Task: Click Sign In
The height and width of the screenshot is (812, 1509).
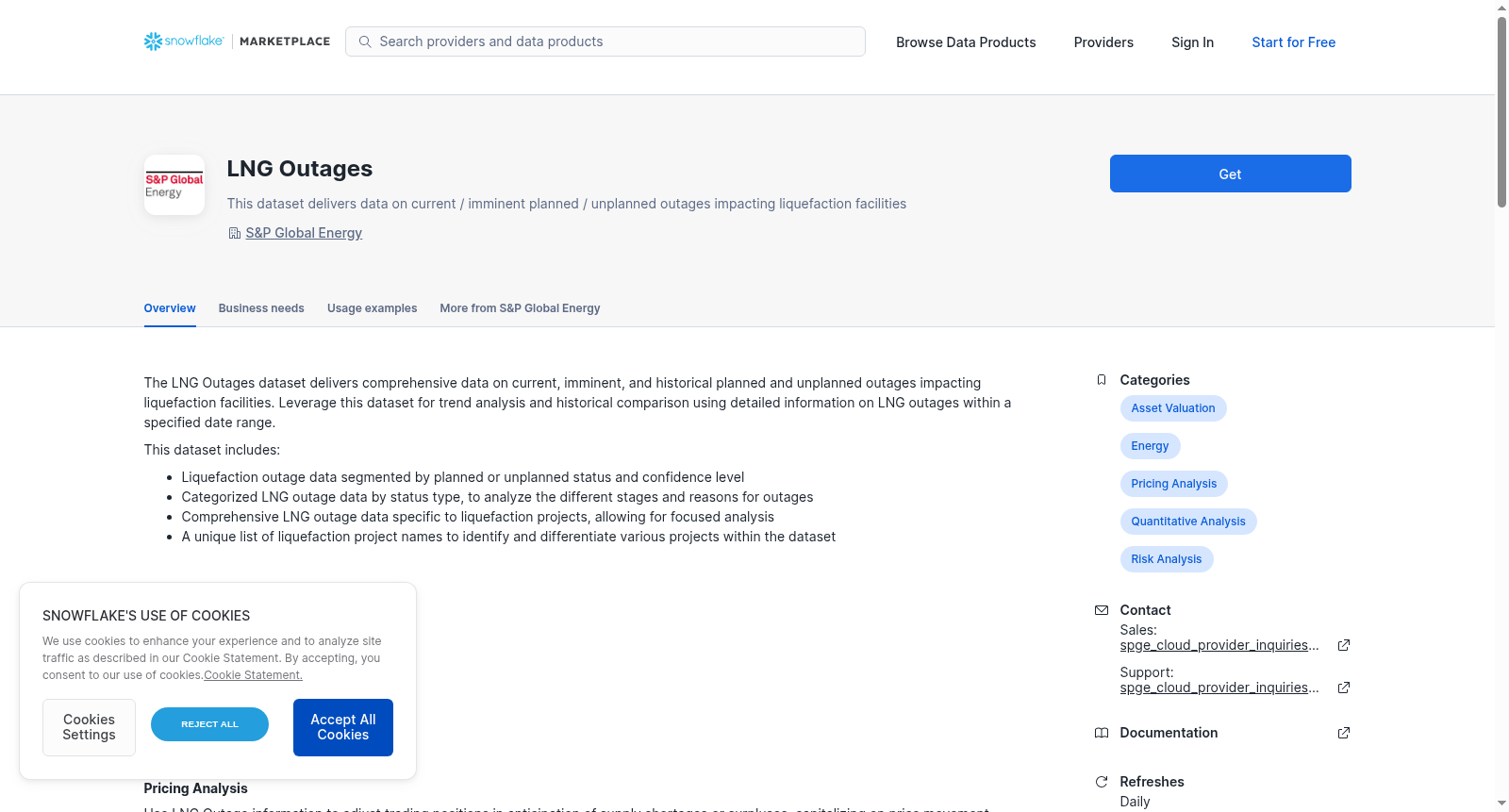Action: (x=1192, y=42)
